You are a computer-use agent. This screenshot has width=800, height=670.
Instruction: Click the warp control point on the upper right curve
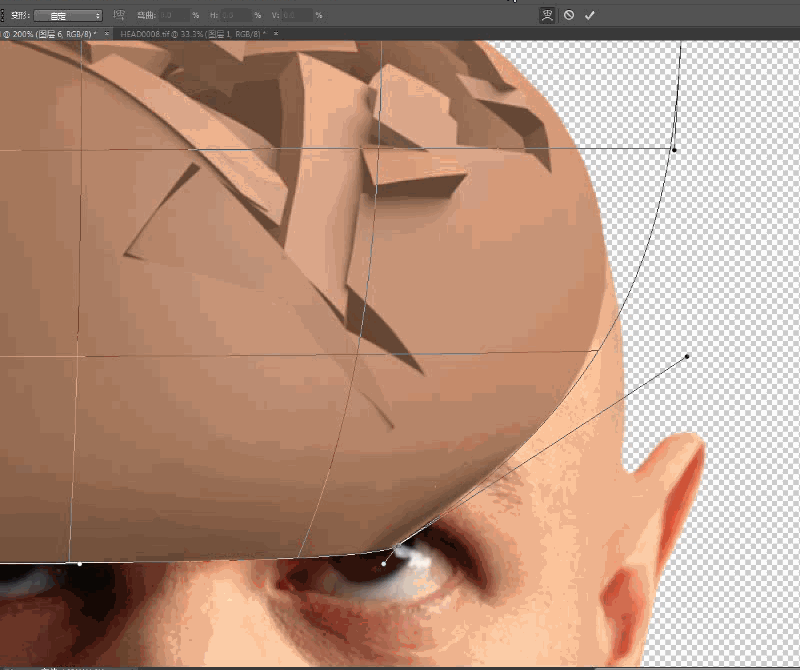coord(674,150)
